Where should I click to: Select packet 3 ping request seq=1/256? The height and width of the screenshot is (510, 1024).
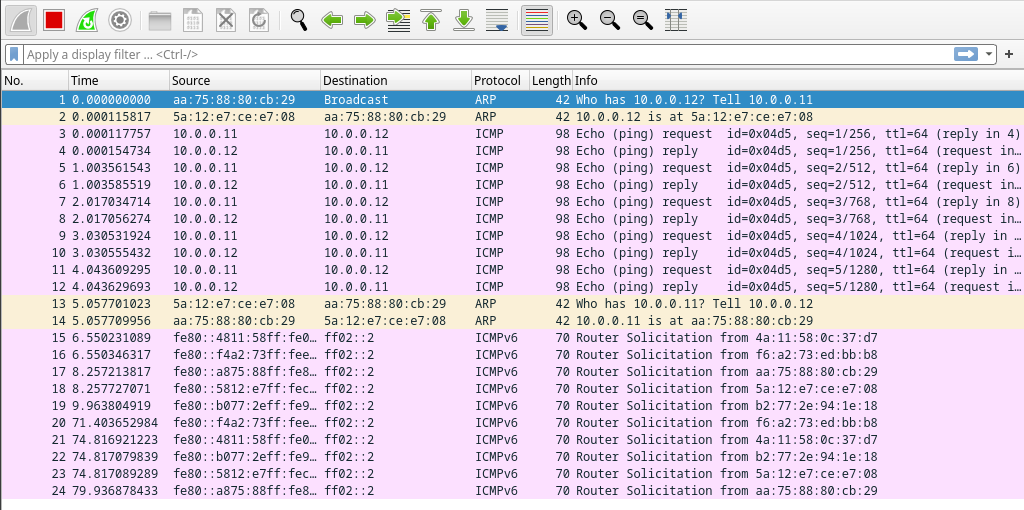pos(512,134)
